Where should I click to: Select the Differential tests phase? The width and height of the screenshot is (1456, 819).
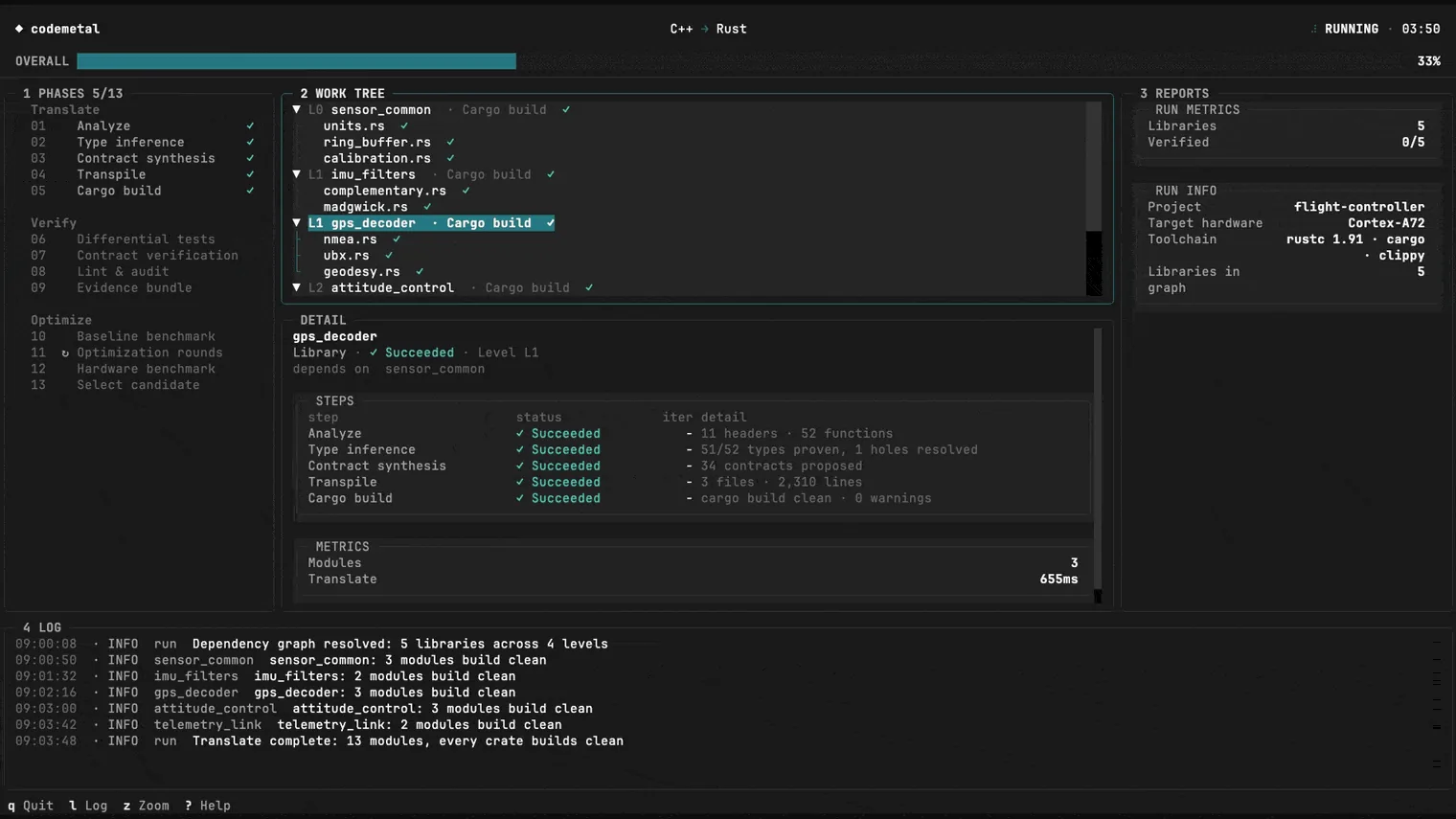[x=146, y=239]
